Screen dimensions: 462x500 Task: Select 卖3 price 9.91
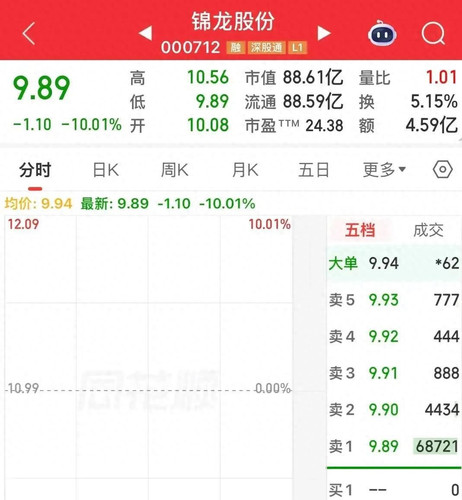click(x=383, y=373)
